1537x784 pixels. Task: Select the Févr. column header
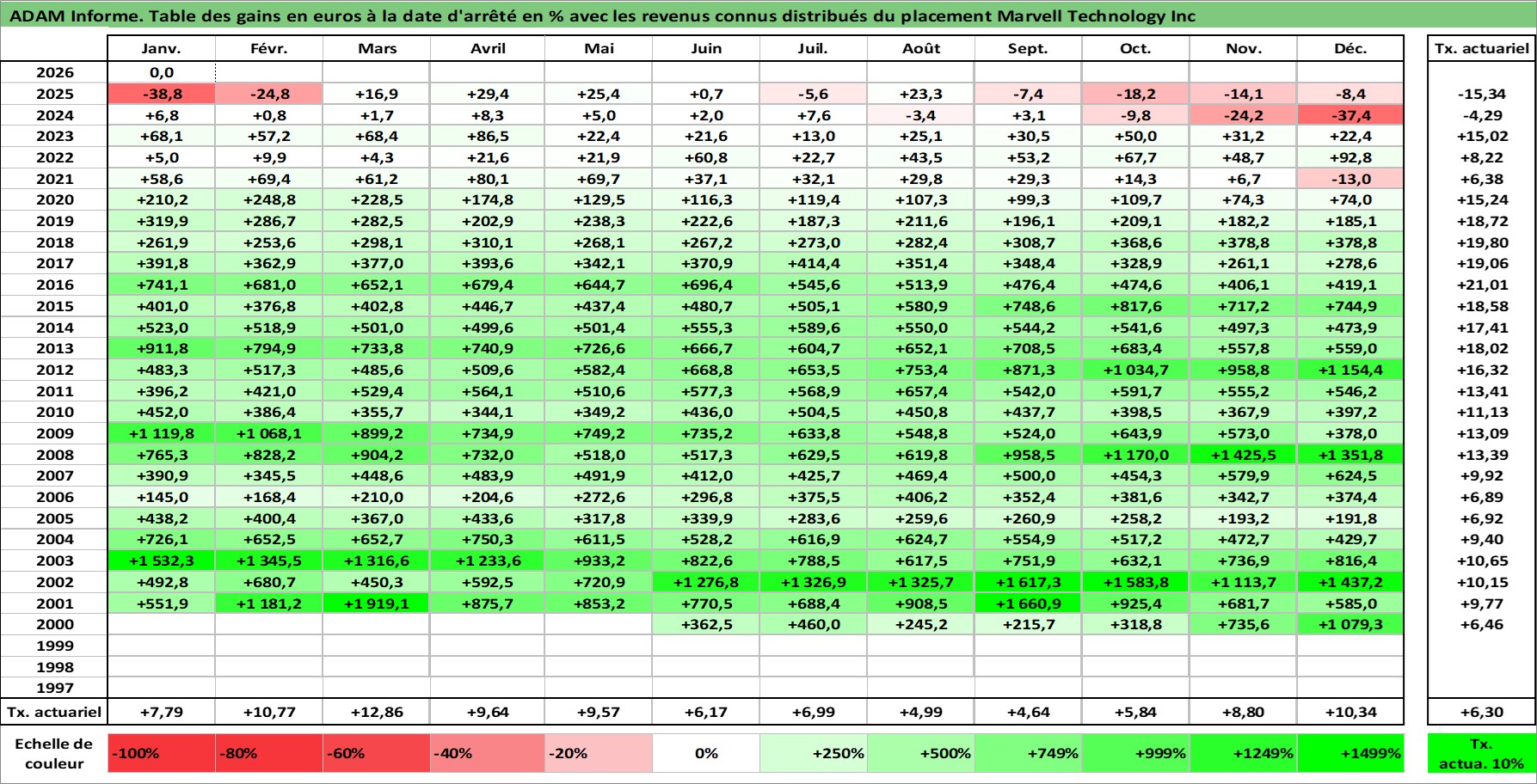tap(269, 48)
